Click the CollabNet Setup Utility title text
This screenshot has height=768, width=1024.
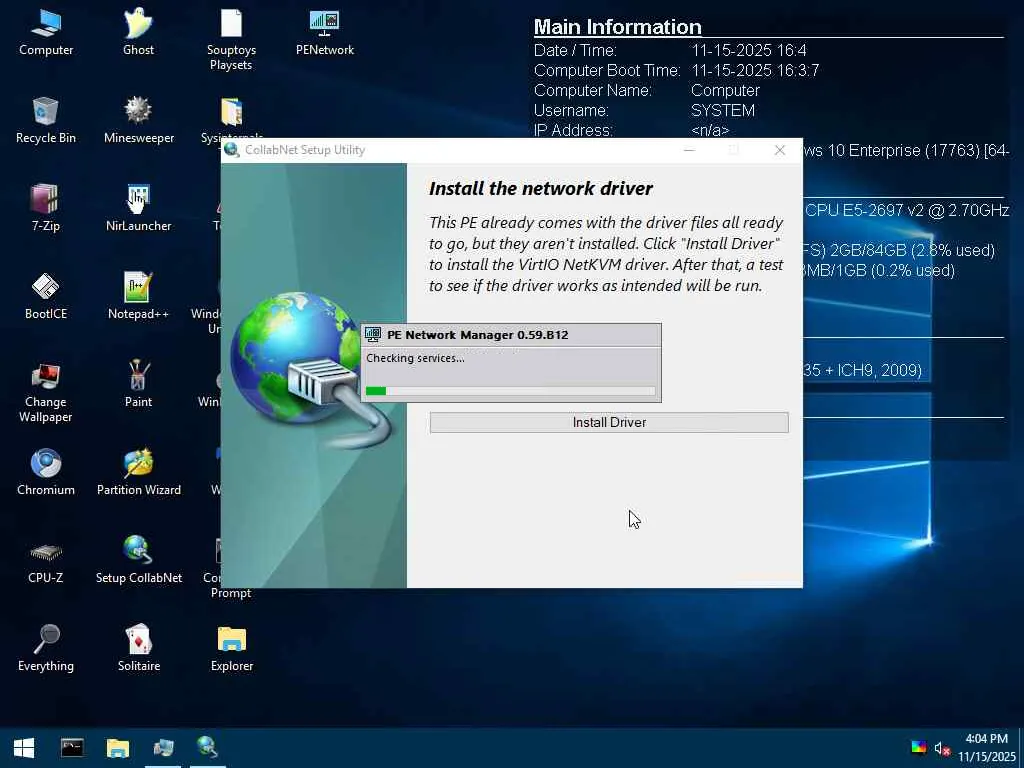pyautogui.click(x=304, y=150)
